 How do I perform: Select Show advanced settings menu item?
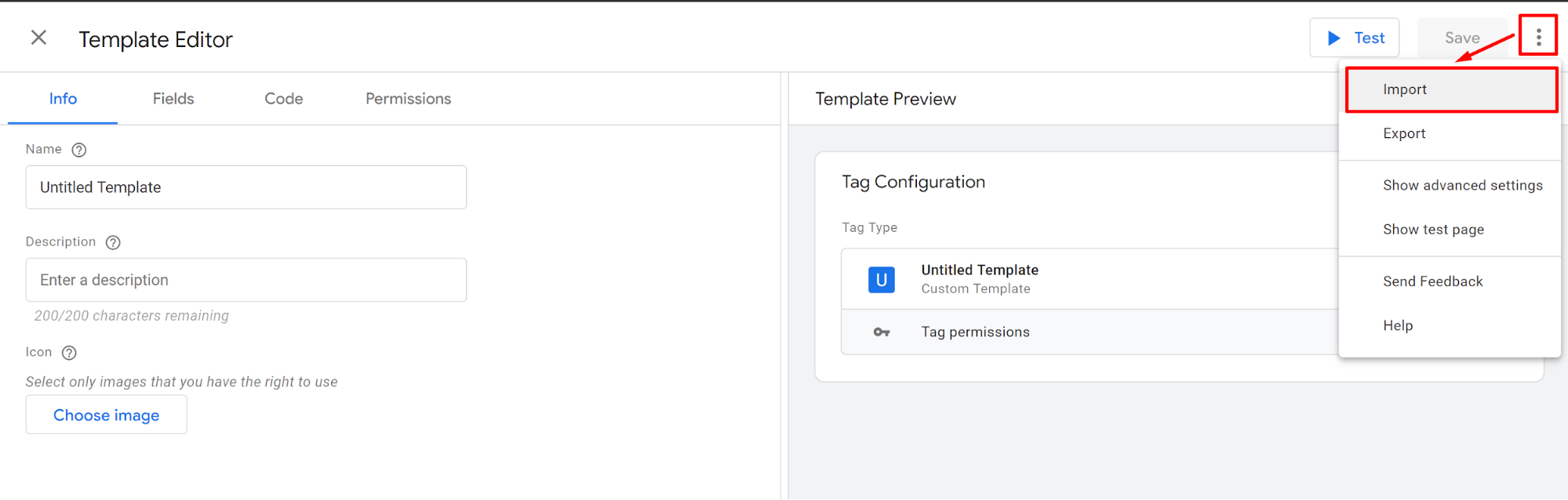click(1462, 186)
